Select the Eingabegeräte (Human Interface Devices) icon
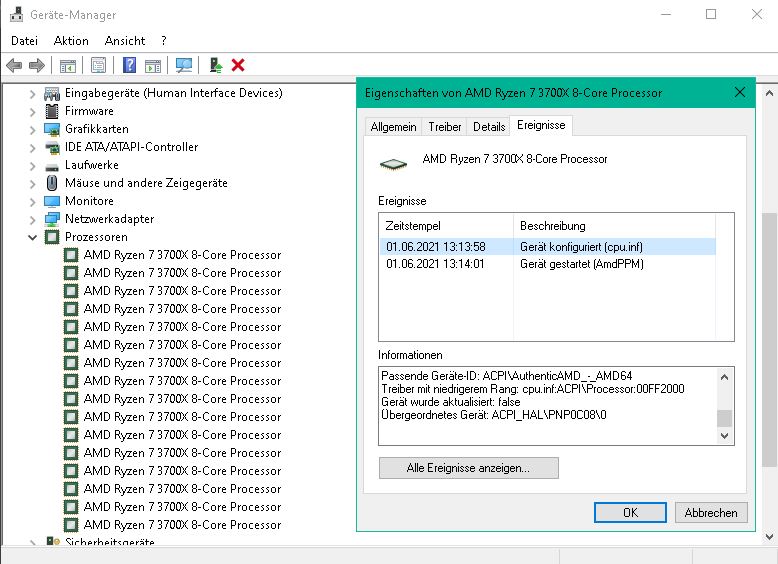 pos(52,93)
